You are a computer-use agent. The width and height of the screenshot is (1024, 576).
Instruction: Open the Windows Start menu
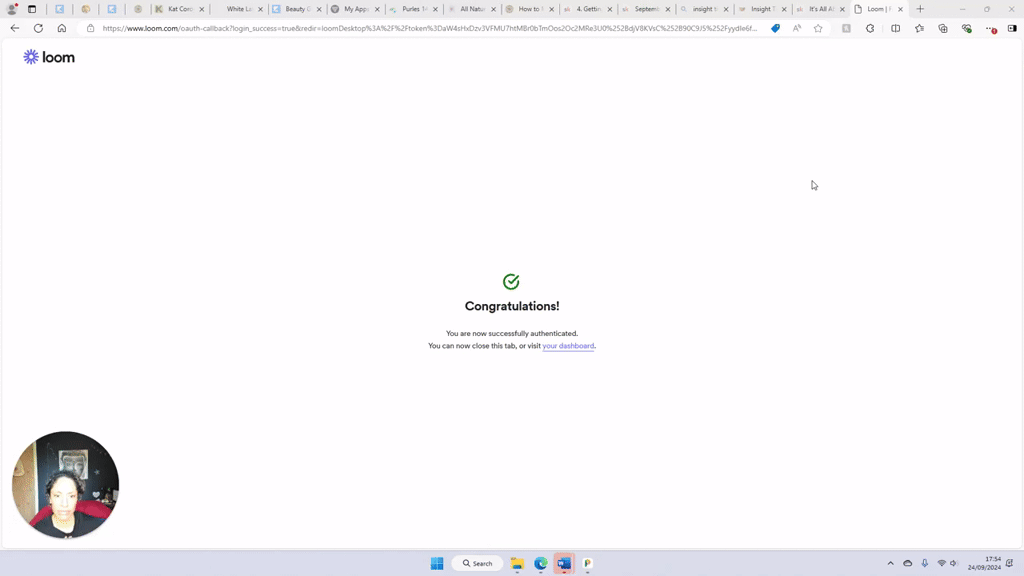click(437, 563)
